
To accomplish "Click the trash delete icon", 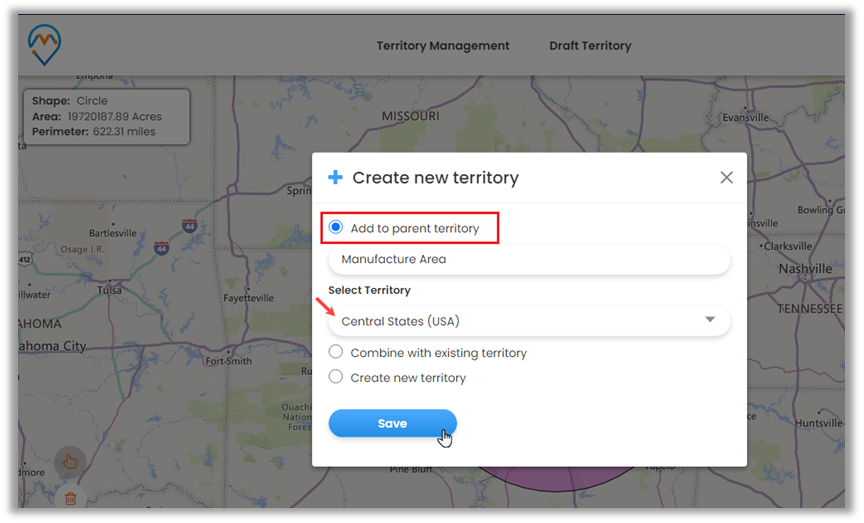I will [70, 496].
